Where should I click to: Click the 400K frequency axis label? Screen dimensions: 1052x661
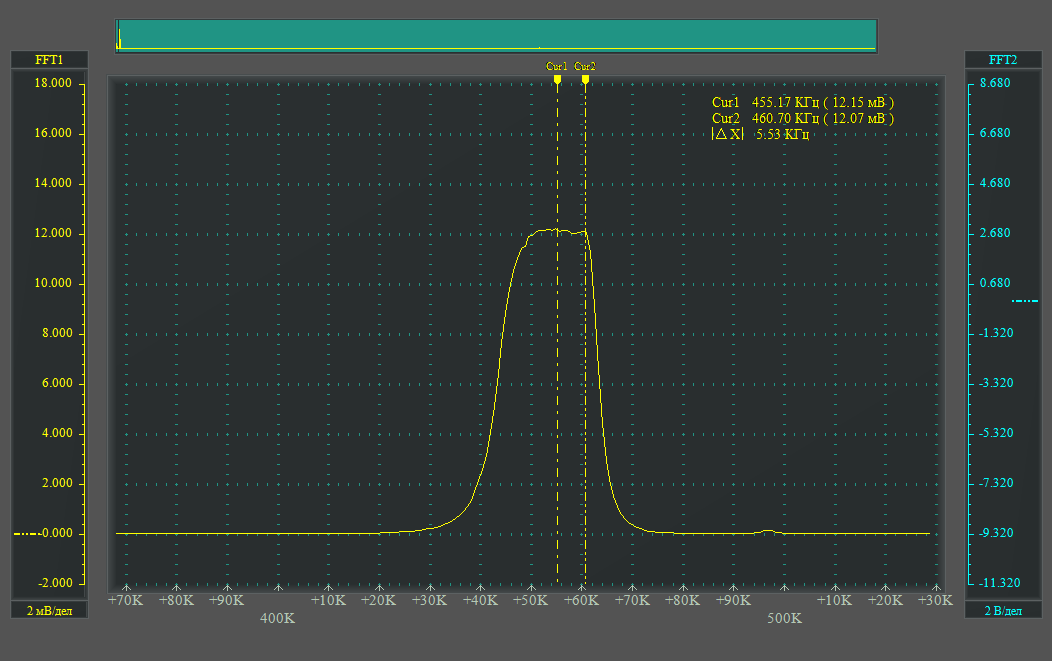277,618
